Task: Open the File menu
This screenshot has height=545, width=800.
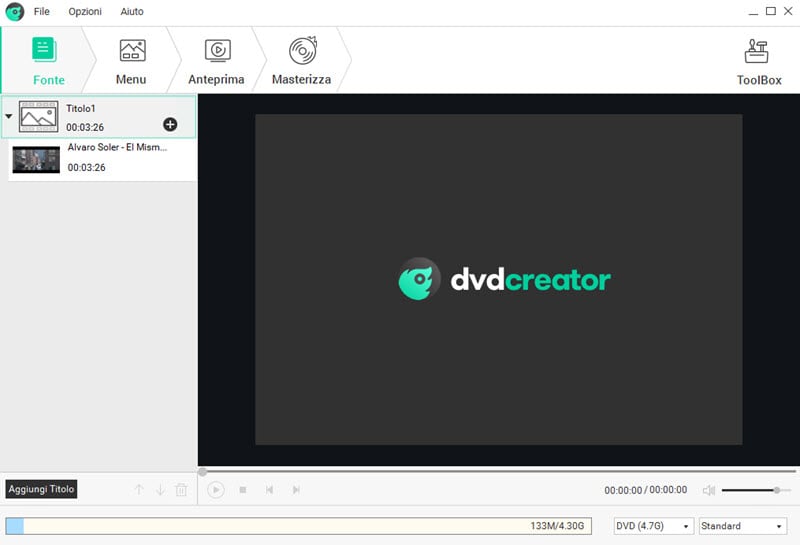Action: (x=41, y=11)
